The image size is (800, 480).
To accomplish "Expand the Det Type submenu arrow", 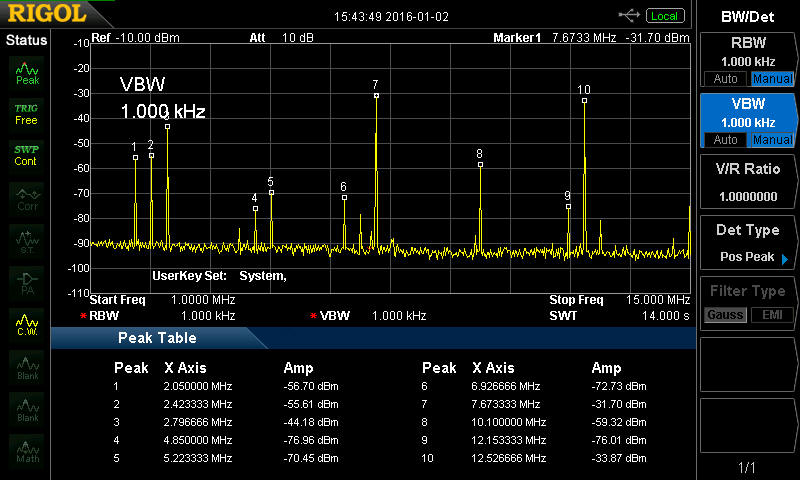I will (x=785, y=258).
